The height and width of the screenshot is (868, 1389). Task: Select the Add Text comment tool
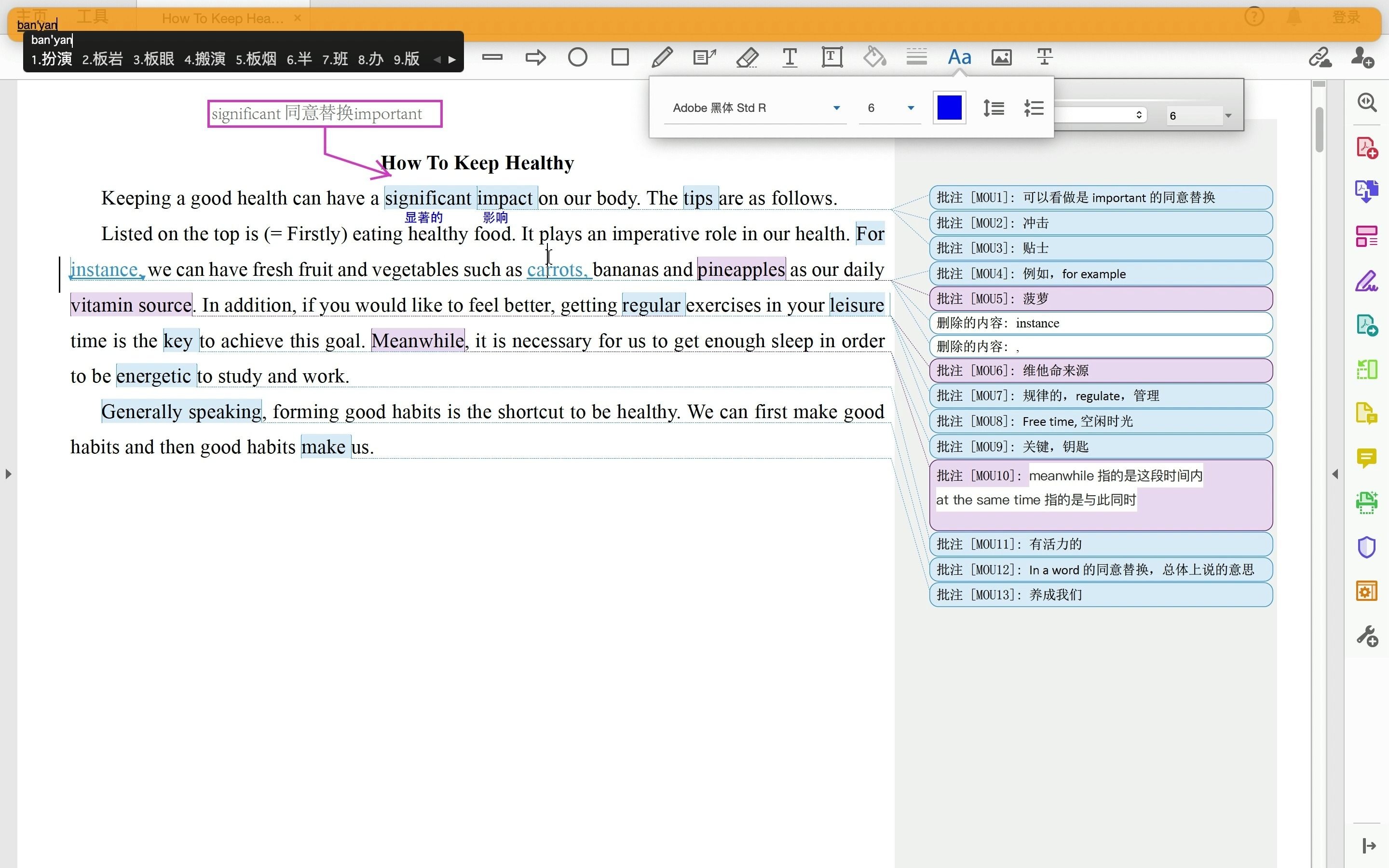(789, 57)
